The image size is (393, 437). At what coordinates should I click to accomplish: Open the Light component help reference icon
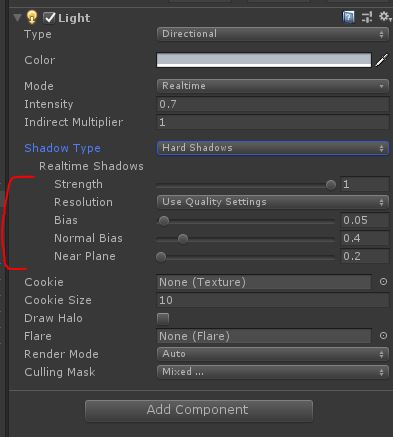click(349, 17)
